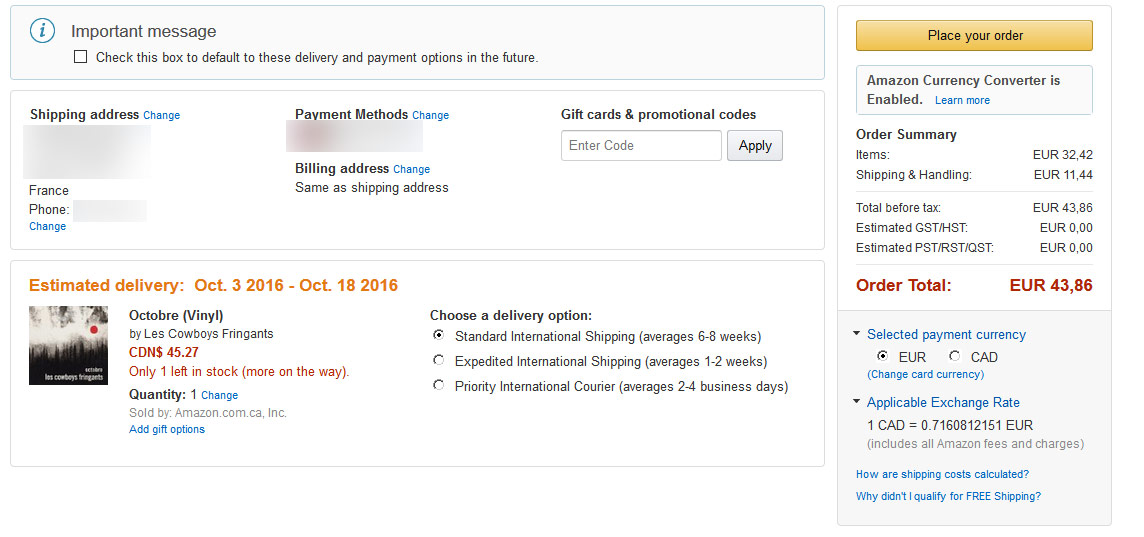Image resolution: width=1144 pixels, height=537 pixels.
Task: Choose Expedited International Shipping option
Action: pos(438,360)
